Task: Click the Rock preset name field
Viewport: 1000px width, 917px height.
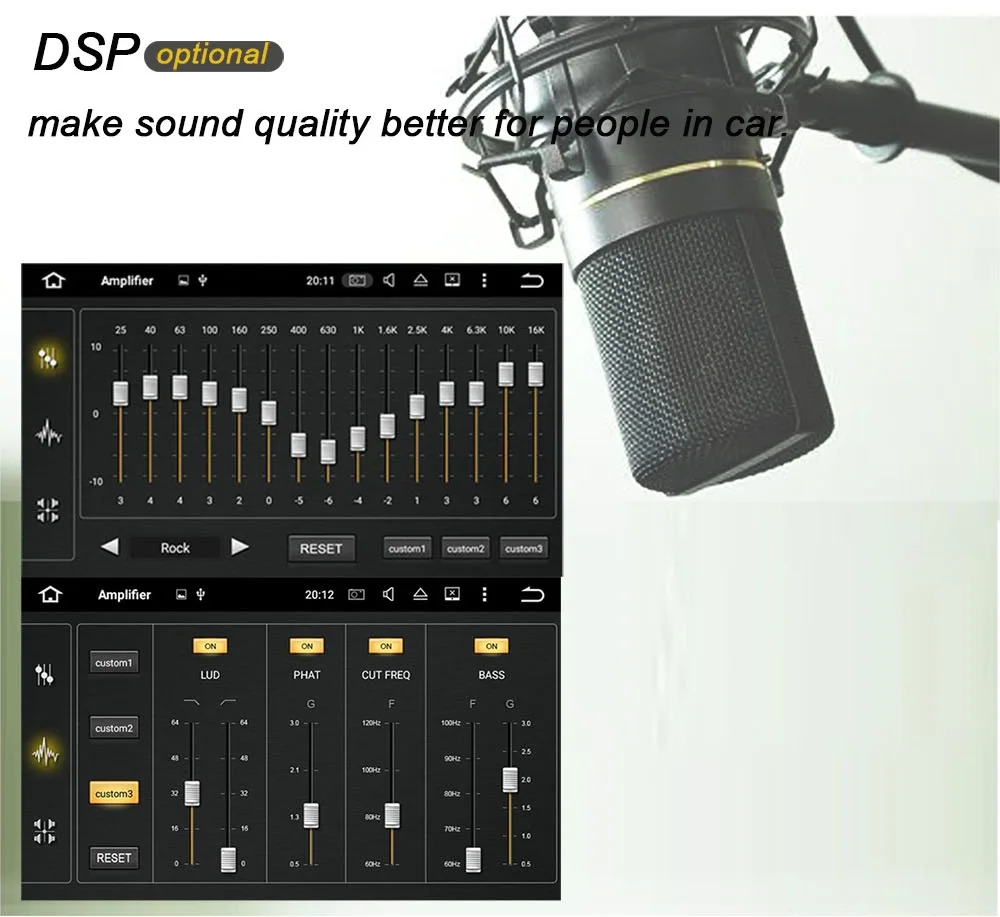Action: [x=175, y=548]
